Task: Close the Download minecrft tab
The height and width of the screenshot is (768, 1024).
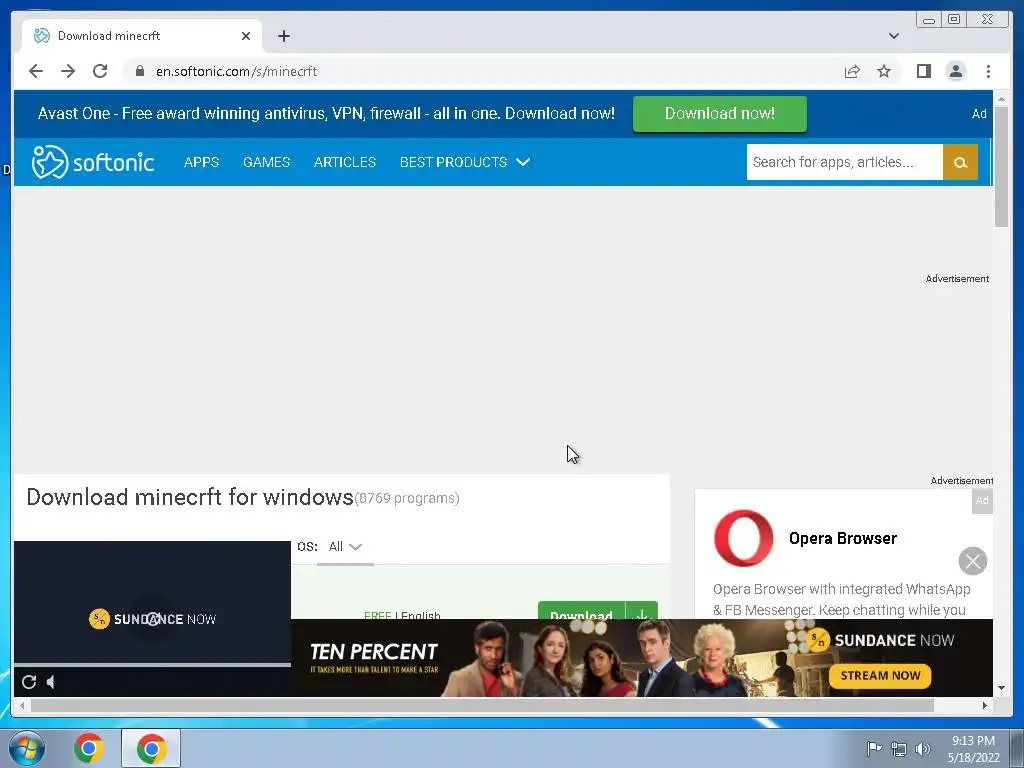Action: pos(246,36)
